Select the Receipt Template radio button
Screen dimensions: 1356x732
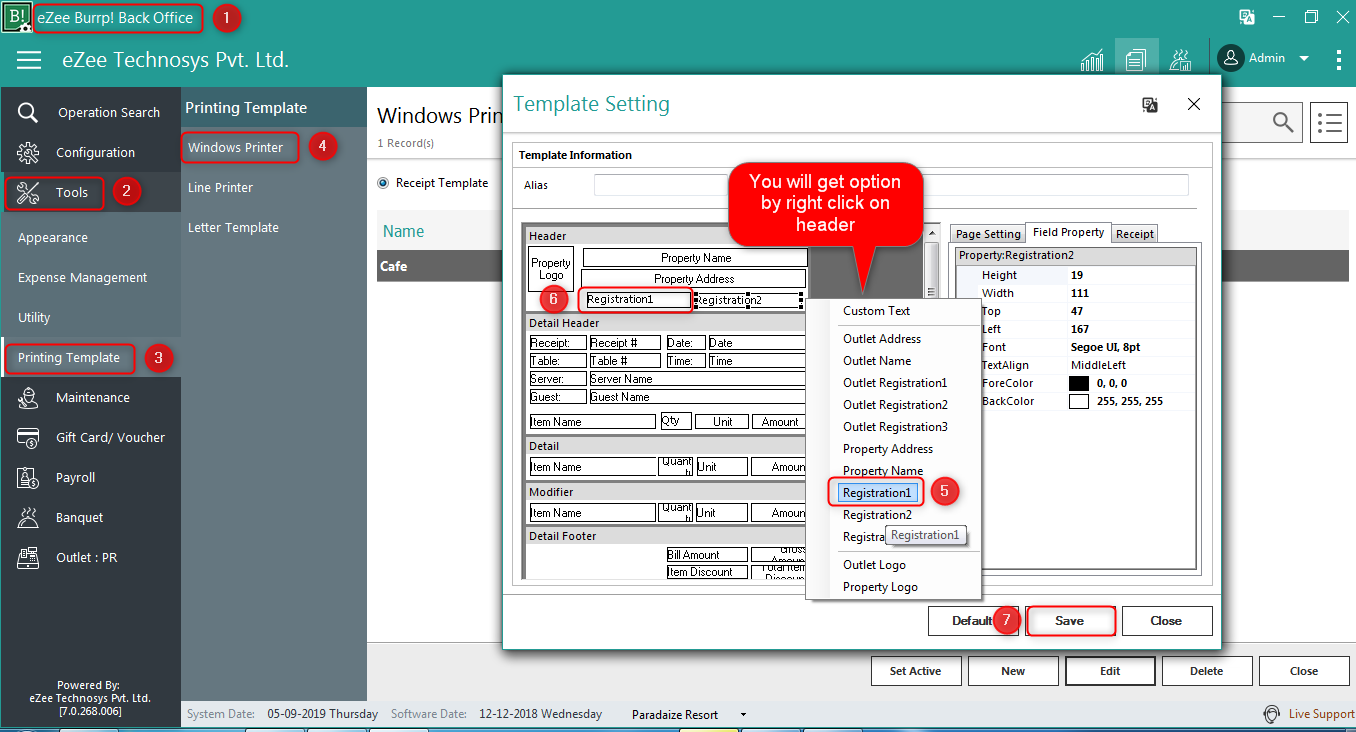(x=383, y=183)
